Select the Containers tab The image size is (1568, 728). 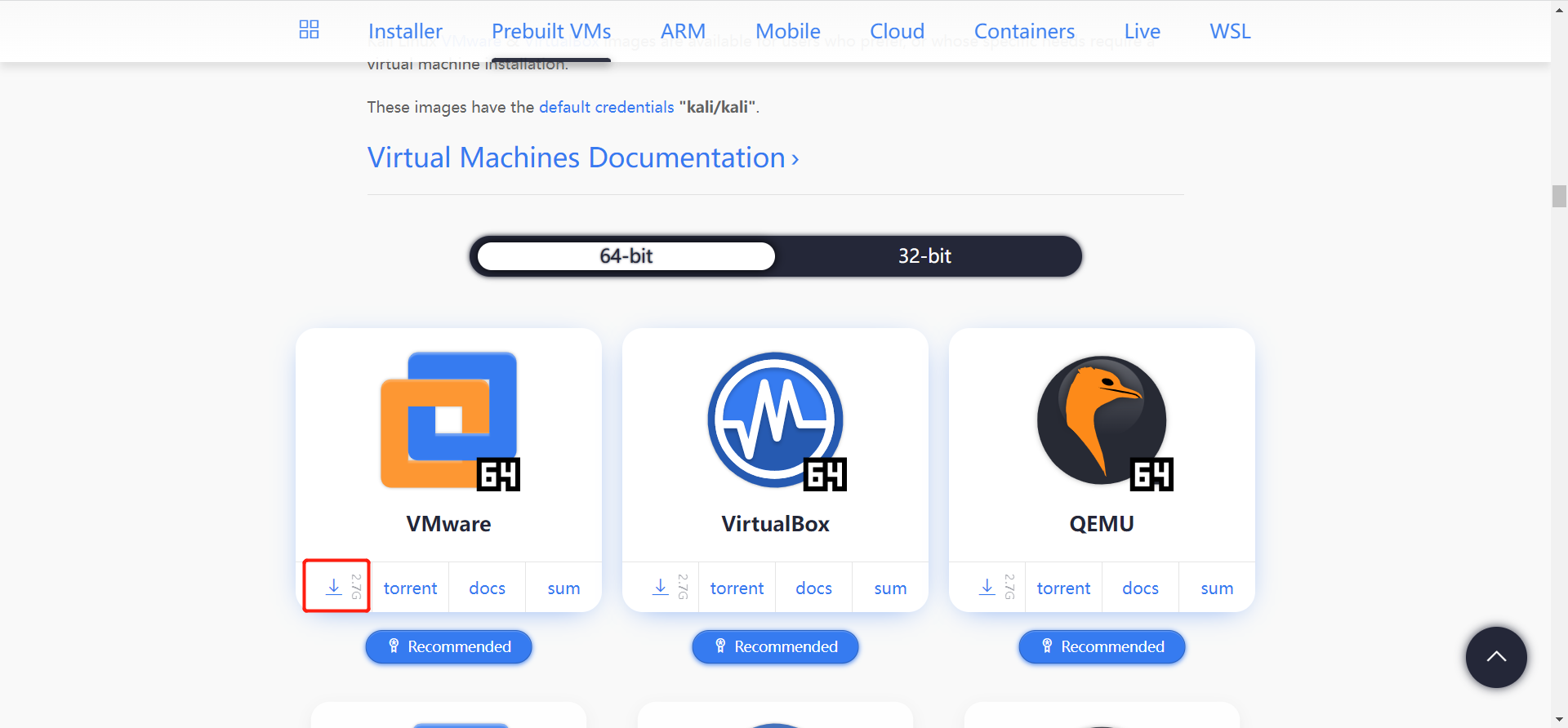pos(1025,31)
